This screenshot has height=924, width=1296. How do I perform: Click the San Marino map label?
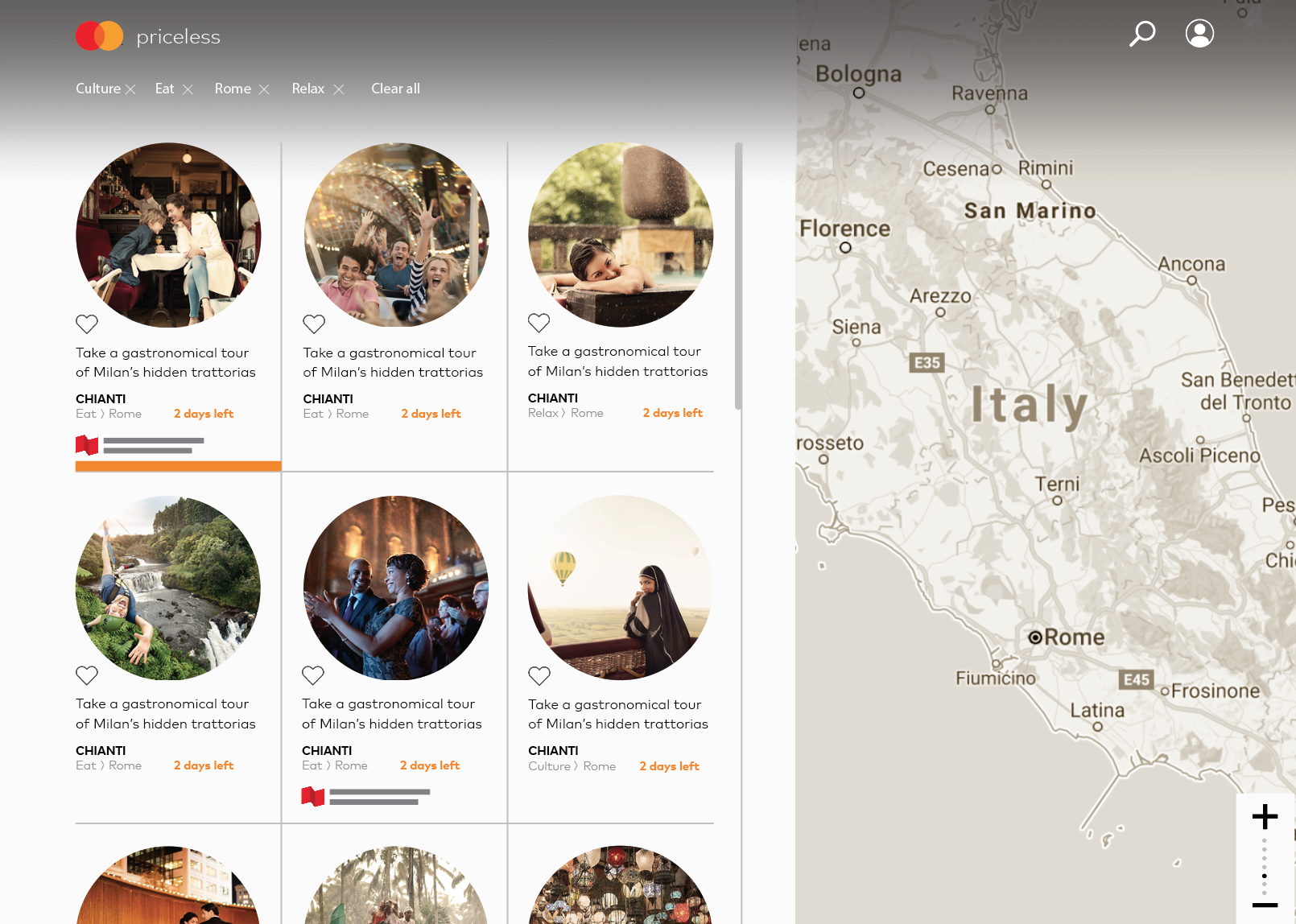tap(1030, 211)
